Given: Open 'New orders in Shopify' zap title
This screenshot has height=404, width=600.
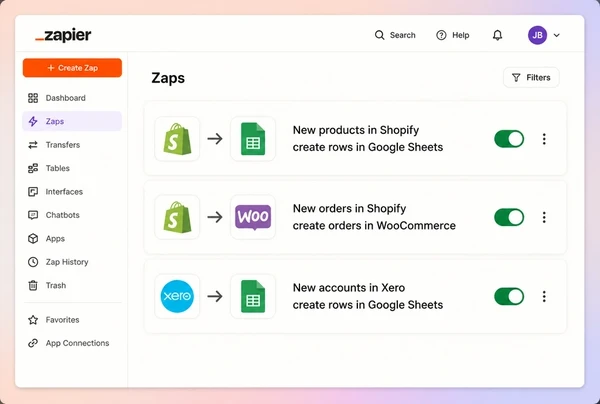Looking at the screenshot, I should [x=349, y=209].
